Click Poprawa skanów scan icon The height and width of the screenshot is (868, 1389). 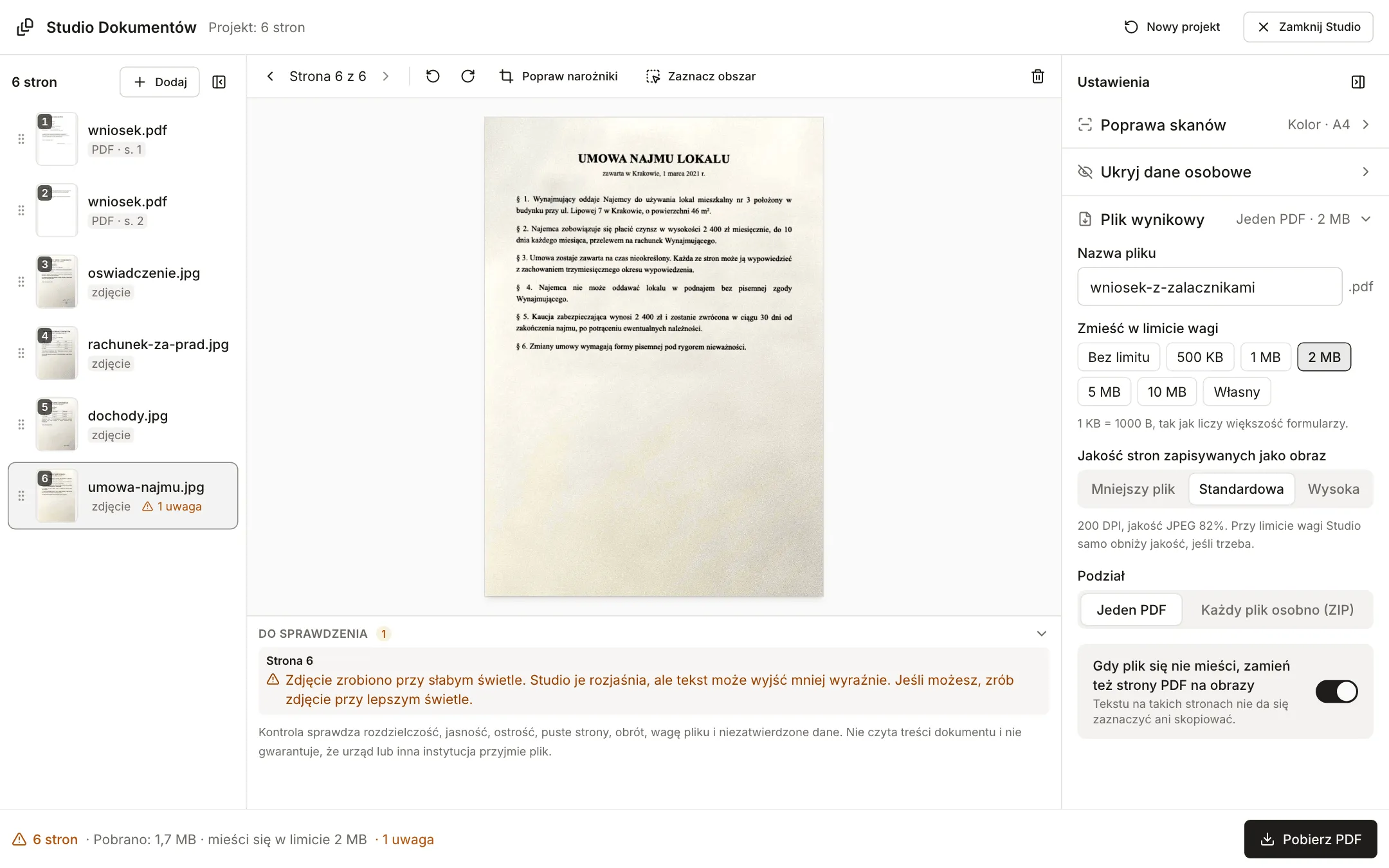tap(1085, 125)
